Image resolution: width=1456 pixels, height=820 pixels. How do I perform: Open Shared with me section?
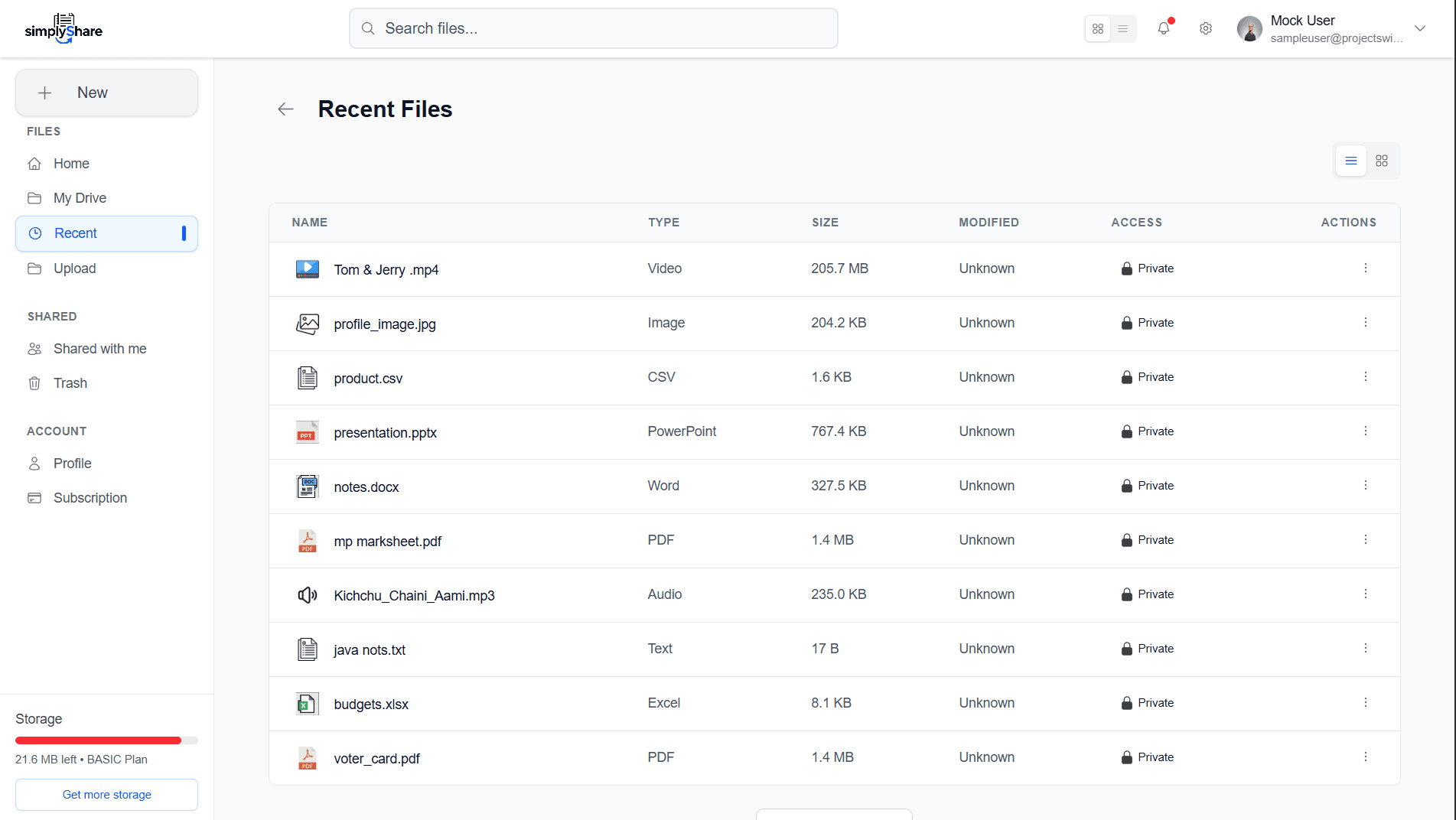[99, 349]
